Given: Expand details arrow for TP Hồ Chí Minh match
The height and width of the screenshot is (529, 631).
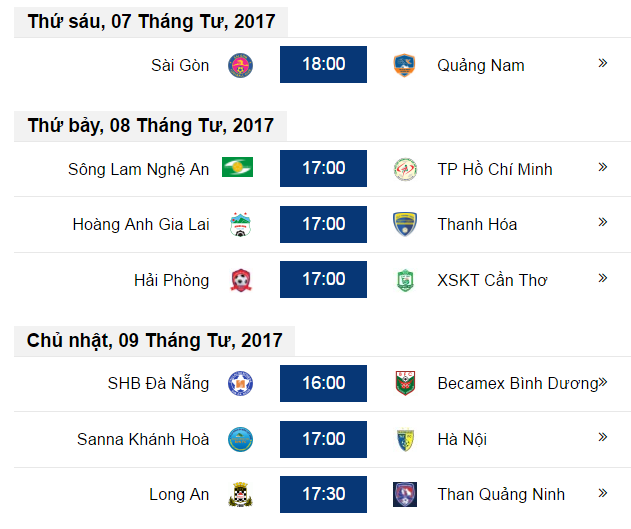Looking at the screenshot, I should pyautogui.click(x=602, y=167).
